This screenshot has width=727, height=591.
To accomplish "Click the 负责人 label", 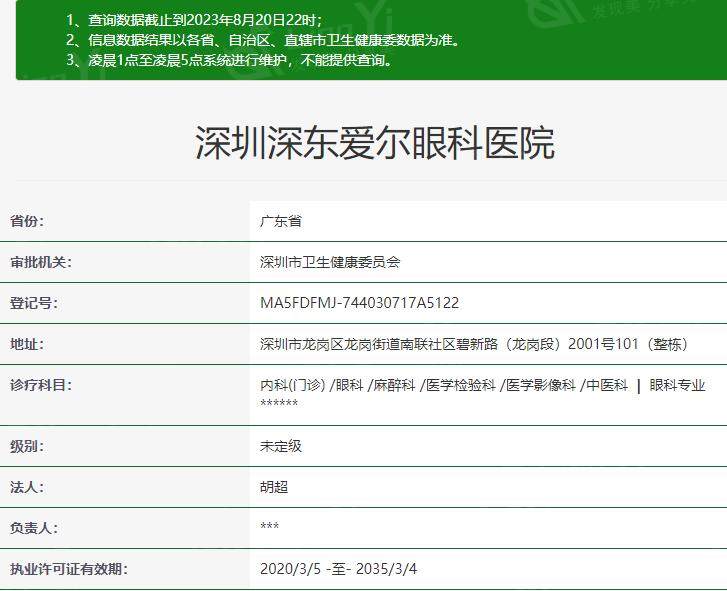I will click(34, 528).
